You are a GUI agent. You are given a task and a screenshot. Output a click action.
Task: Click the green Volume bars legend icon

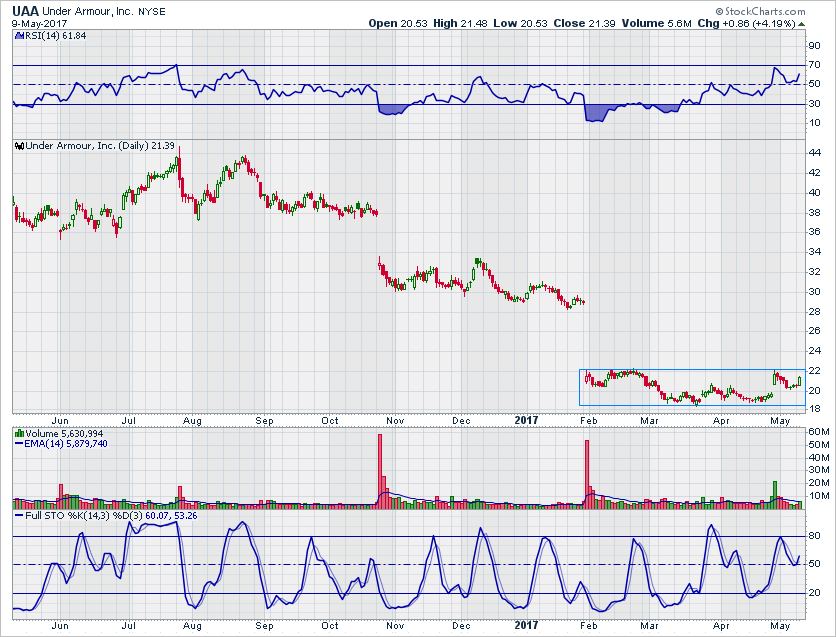(x=19, y=433)
